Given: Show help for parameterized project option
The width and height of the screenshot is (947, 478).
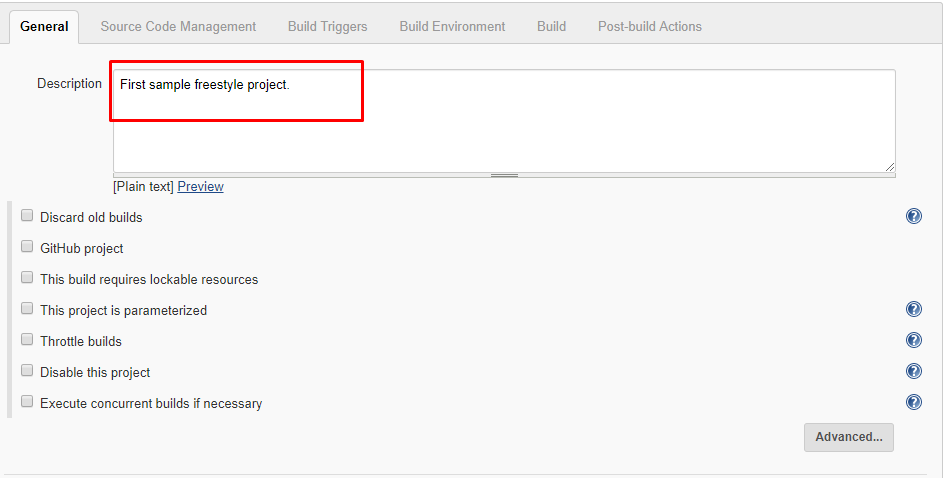Looking at the screenshot, I should pyautogui.click(x=913, y=309).
